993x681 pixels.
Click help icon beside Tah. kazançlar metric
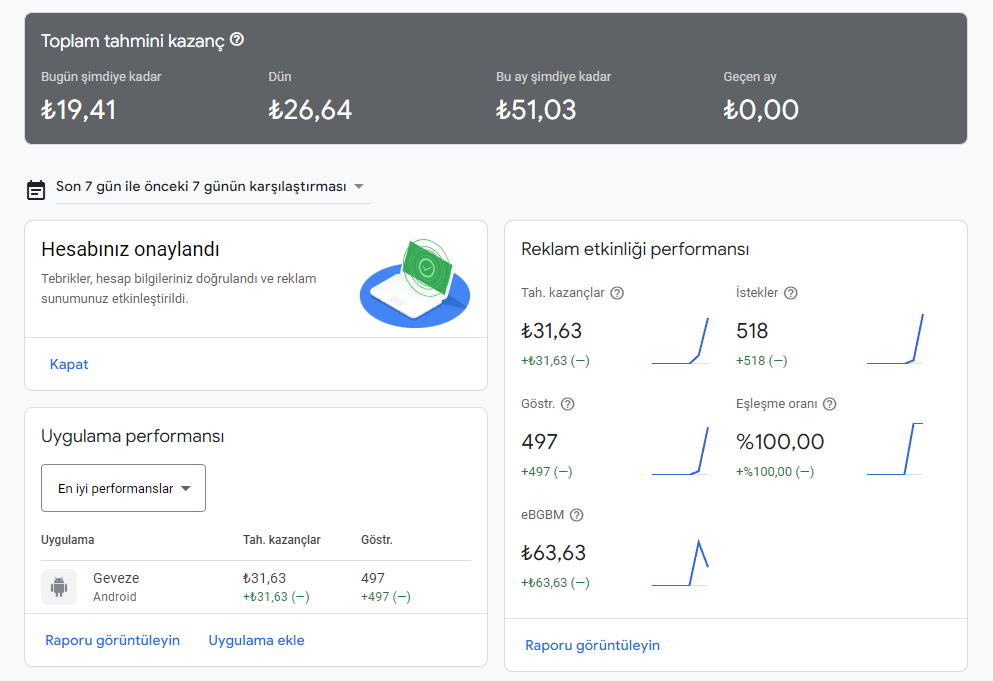(x=617, y=293)
